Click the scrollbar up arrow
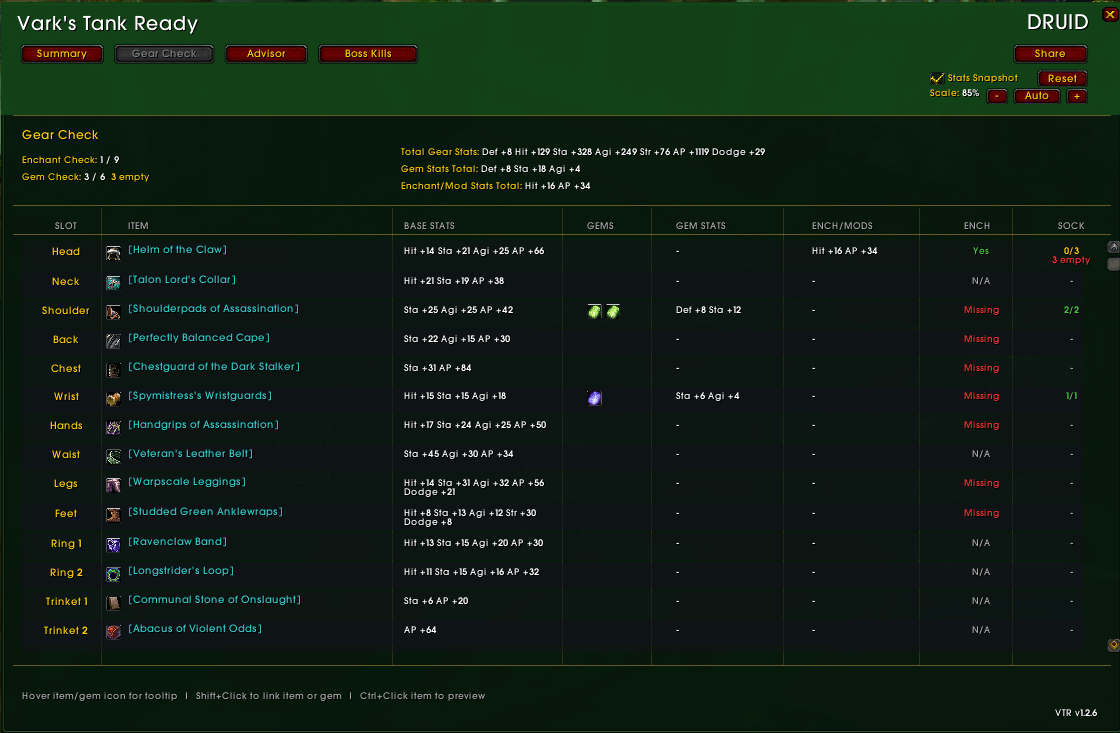This screenshot has width=1120, height=733. click(x=1114, y=247)
